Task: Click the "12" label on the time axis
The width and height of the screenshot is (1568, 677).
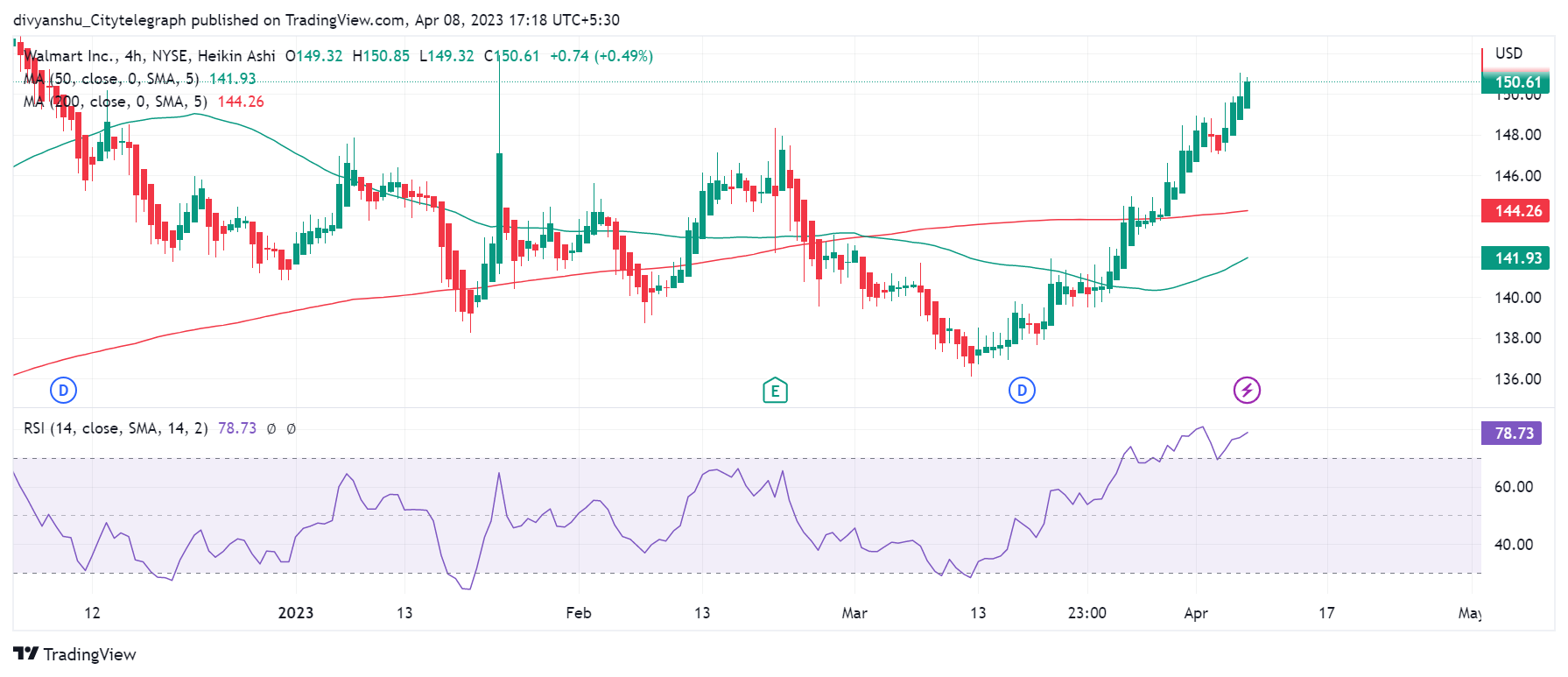Action: click(x=92, y=613)
